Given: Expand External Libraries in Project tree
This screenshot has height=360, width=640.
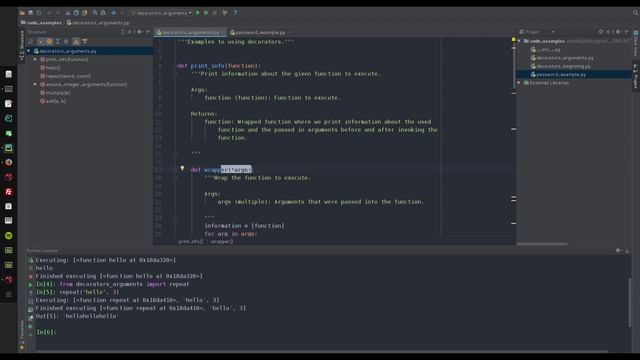Looking at the screenshot, I should (519, 82).
